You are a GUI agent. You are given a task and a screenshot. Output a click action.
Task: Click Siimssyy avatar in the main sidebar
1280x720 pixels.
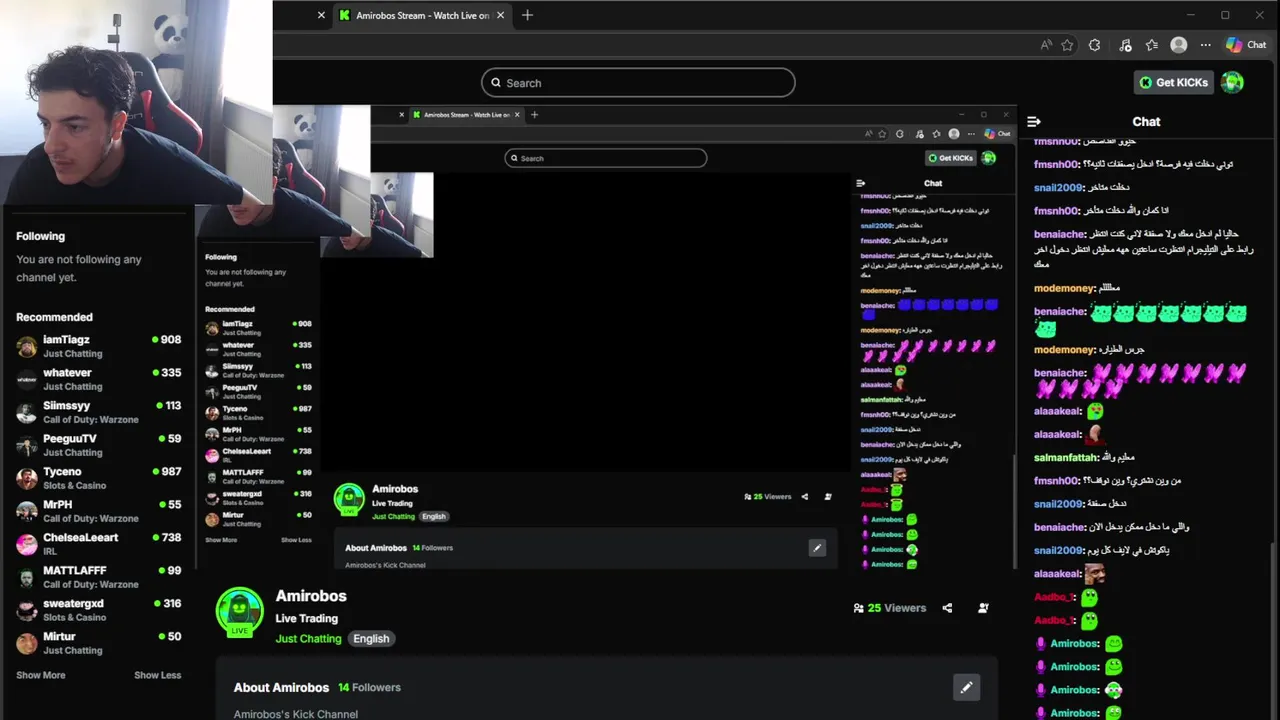coord(27,413)
